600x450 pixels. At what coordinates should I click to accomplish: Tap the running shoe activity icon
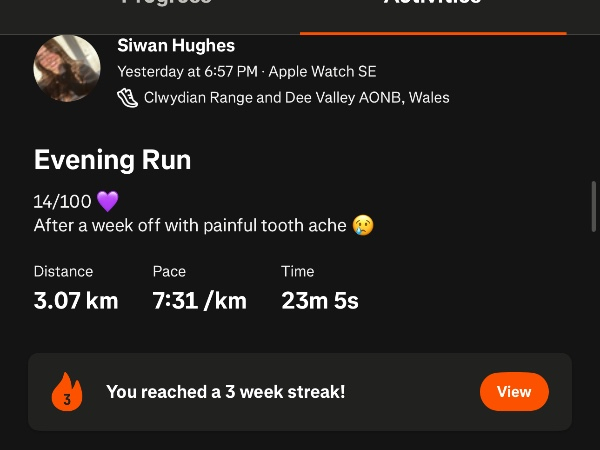pos(127,98)
